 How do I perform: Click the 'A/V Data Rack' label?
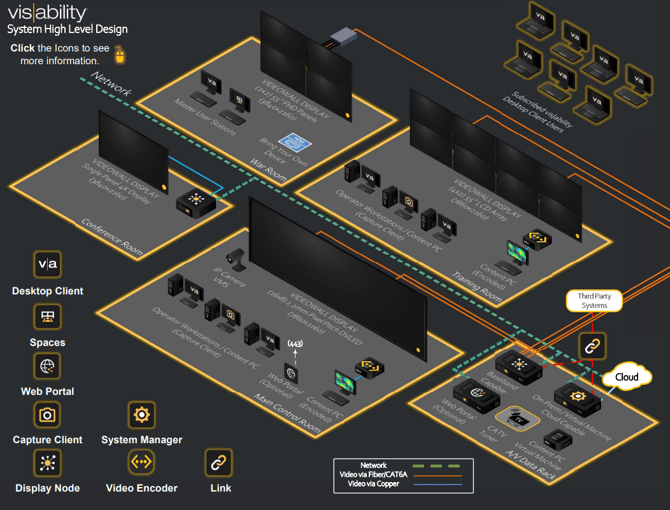[531, 465]
